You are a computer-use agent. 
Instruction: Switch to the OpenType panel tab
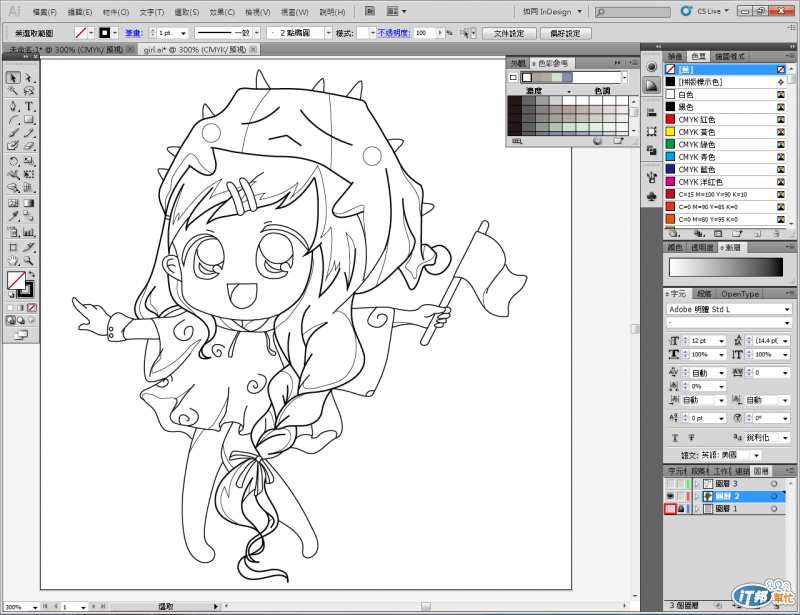[x=740, y=294]
